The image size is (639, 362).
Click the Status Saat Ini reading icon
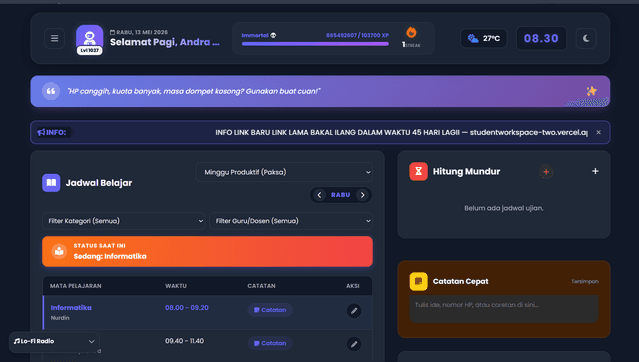pos(59,251)
